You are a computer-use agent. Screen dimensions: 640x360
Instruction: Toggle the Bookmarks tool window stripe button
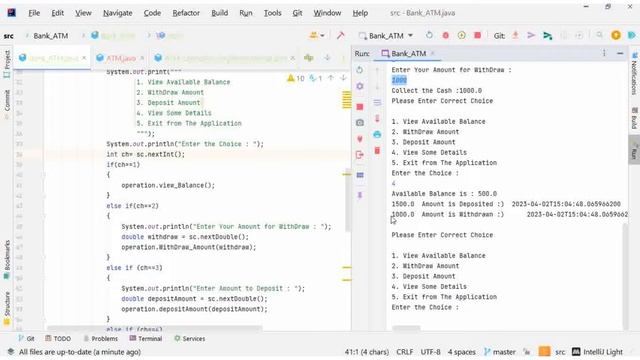pyautogui.click(x=7, y=259)
